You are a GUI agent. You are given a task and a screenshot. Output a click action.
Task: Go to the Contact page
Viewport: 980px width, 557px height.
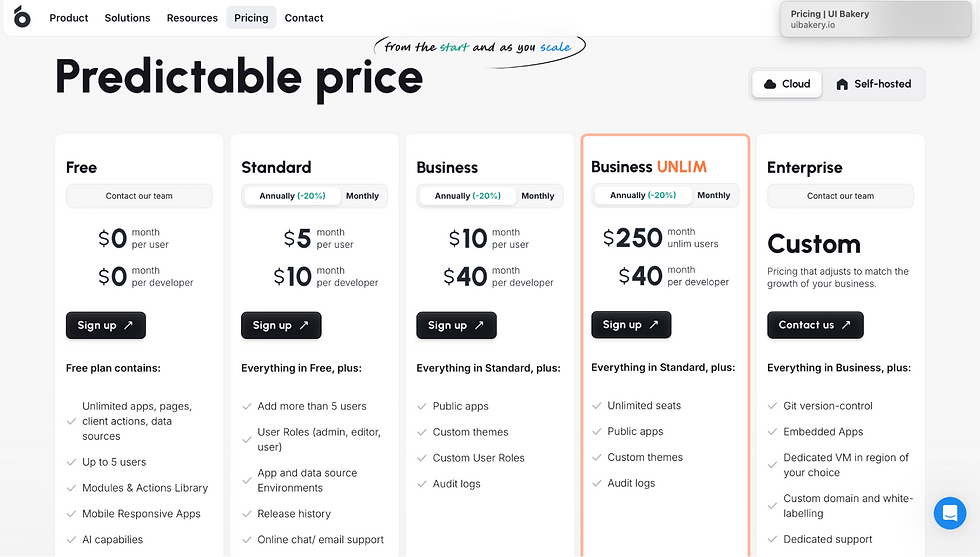tap(304, 18)
